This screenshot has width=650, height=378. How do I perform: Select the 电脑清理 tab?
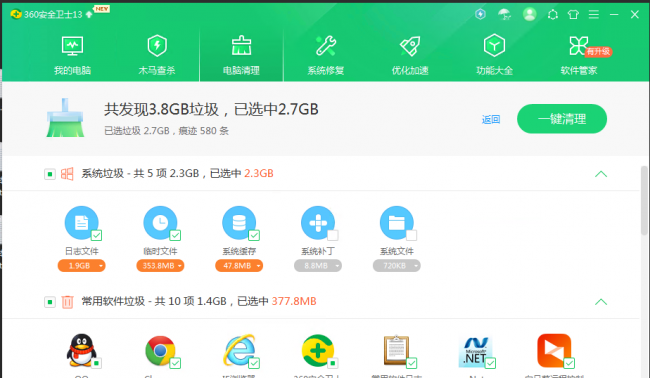(241, 55)
